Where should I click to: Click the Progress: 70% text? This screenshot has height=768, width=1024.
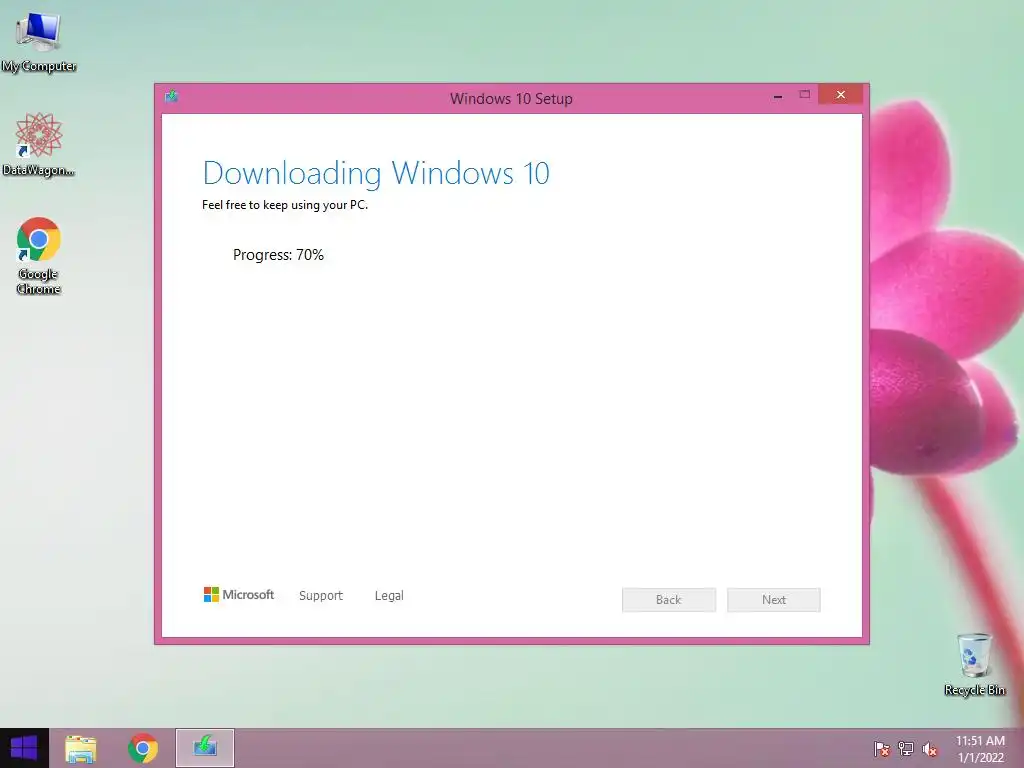pyautogui.click(x=278, y=255)
